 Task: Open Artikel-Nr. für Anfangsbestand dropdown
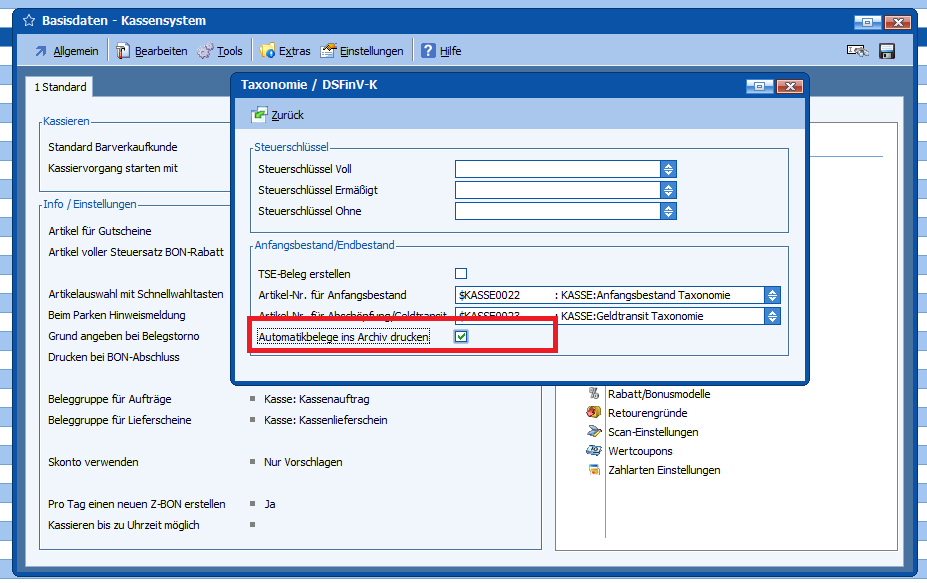pyautogui.click(x=772, y=295)
